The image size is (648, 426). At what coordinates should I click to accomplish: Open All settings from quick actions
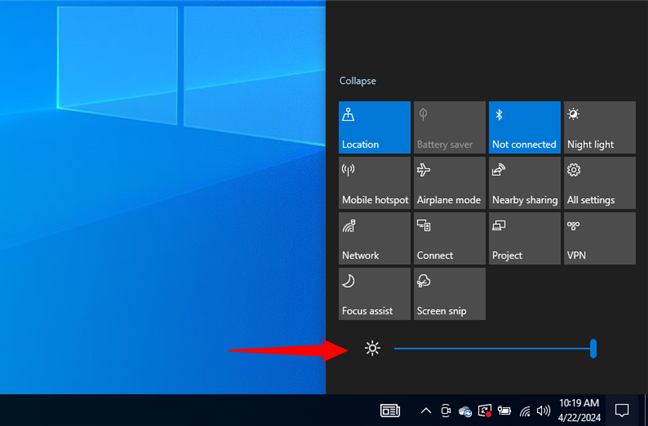(599, 183)
